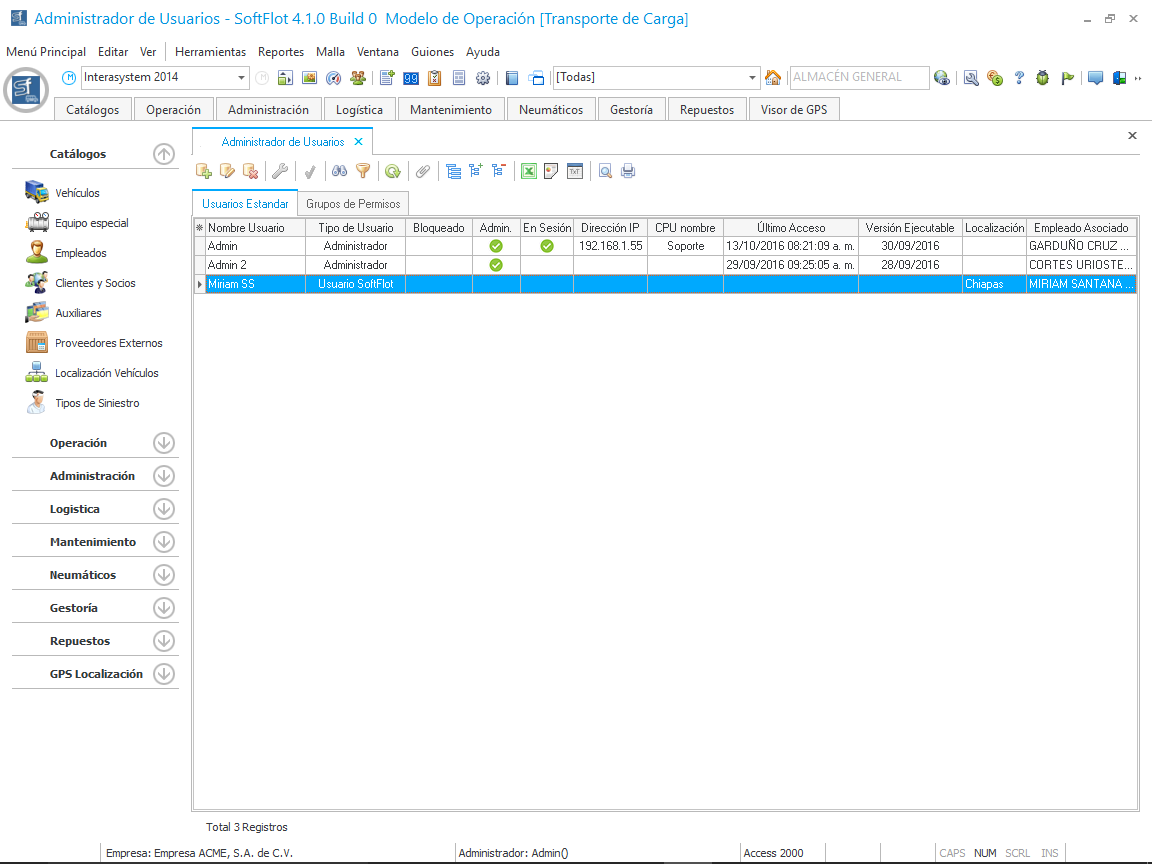Screen dimensions: 1152x864
Task: Export the grid with the Excel icon
Action: pyautogui.click(x=528, y=171)
